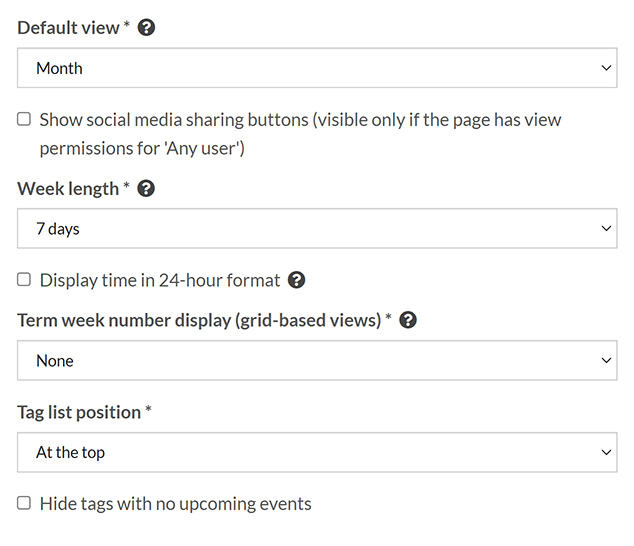Screen dimensions: 634x546
Task: Click the help icon beside Week length
Action: [x=146, y=188]
